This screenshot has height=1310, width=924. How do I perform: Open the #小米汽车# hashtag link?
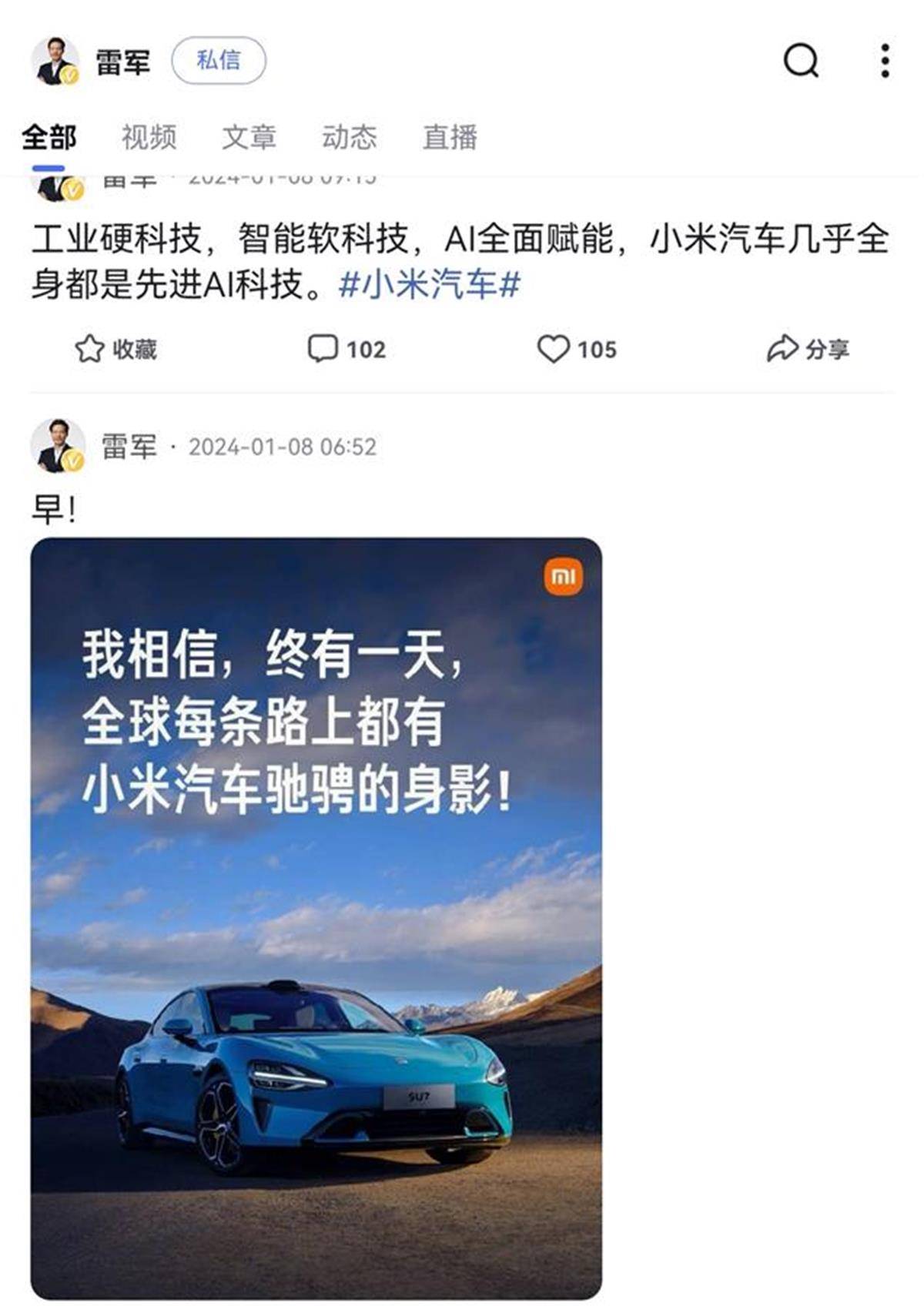tap(430, 285)
